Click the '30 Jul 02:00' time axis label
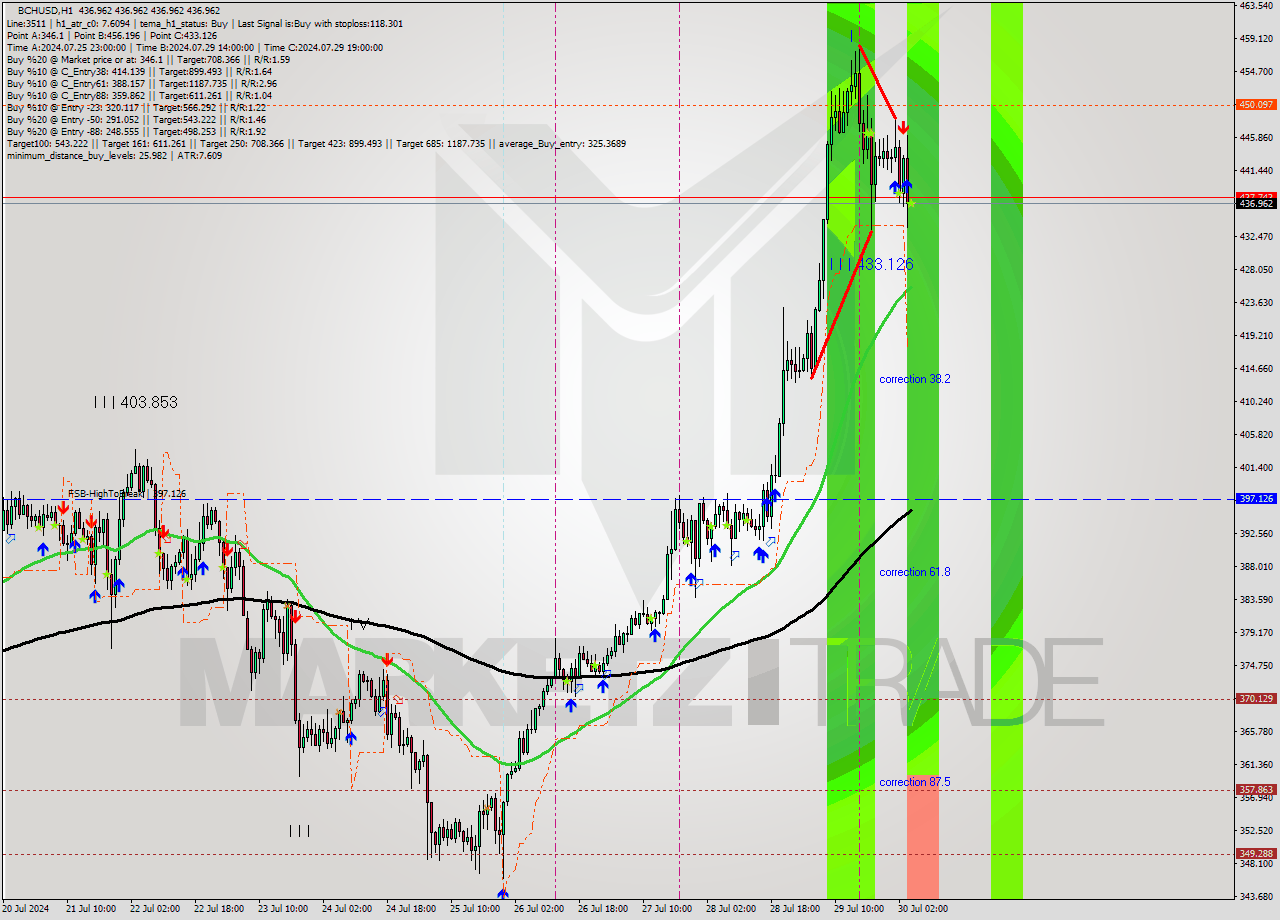The width and height of the screenshot is (1280, 920). (x=922, y=909)
